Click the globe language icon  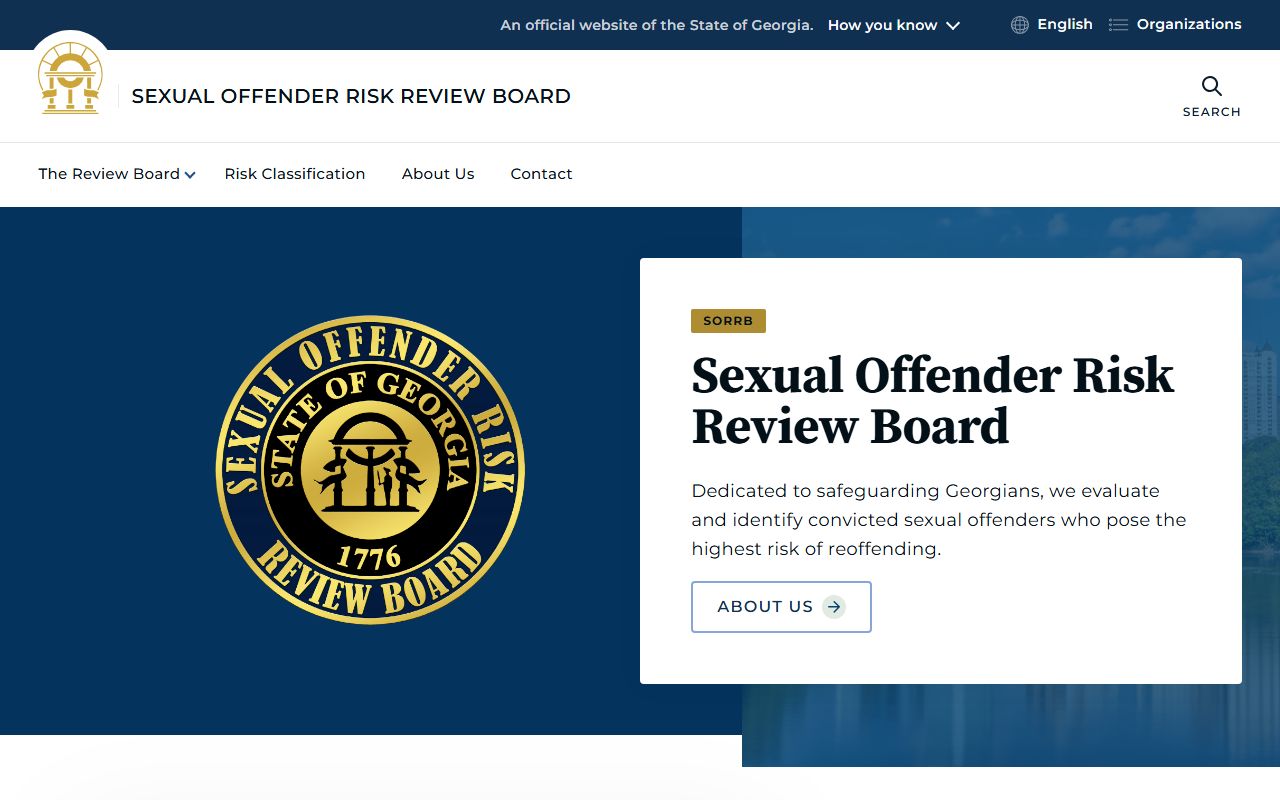click(1020, 25)
